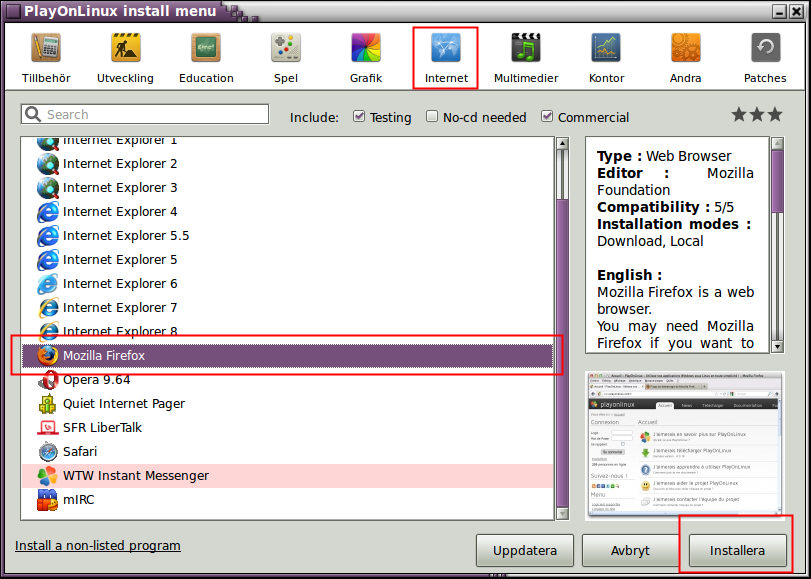The height and width of the screenshot is (579, 811).
Task: Click the Internet Explorer 2 icon
Action: [x=48, y=164]
